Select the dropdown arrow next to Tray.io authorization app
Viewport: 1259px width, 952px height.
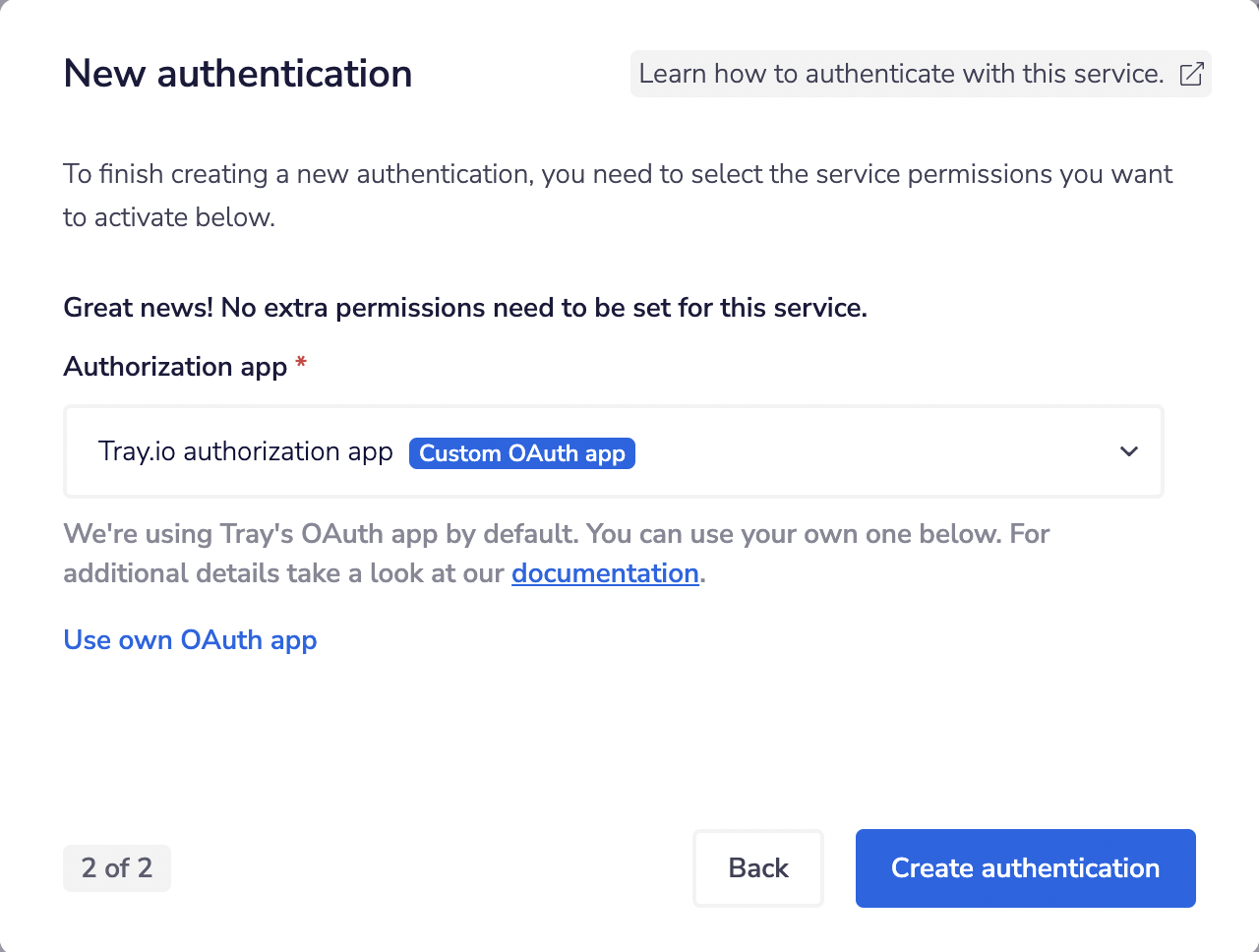[1129, 451]
